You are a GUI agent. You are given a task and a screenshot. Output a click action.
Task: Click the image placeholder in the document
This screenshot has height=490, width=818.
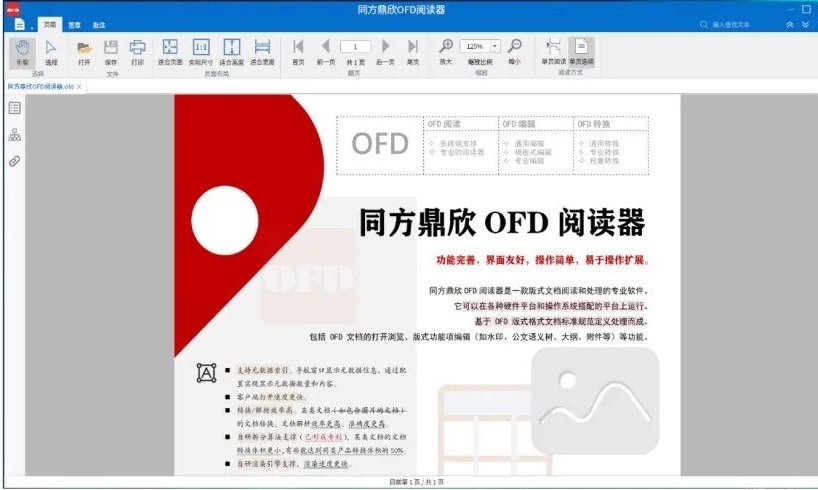tap(595, 401)
